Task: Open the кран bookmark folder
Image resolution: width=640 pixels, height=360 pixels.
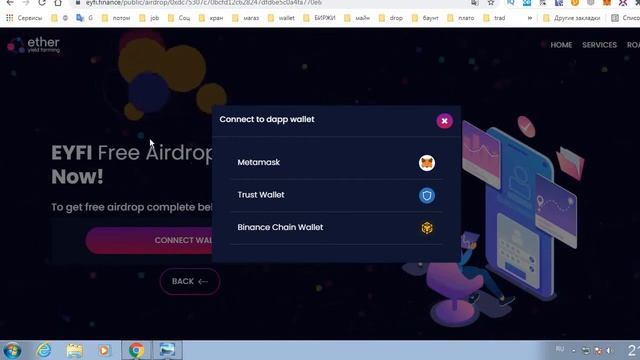Action: click(211, 18)
